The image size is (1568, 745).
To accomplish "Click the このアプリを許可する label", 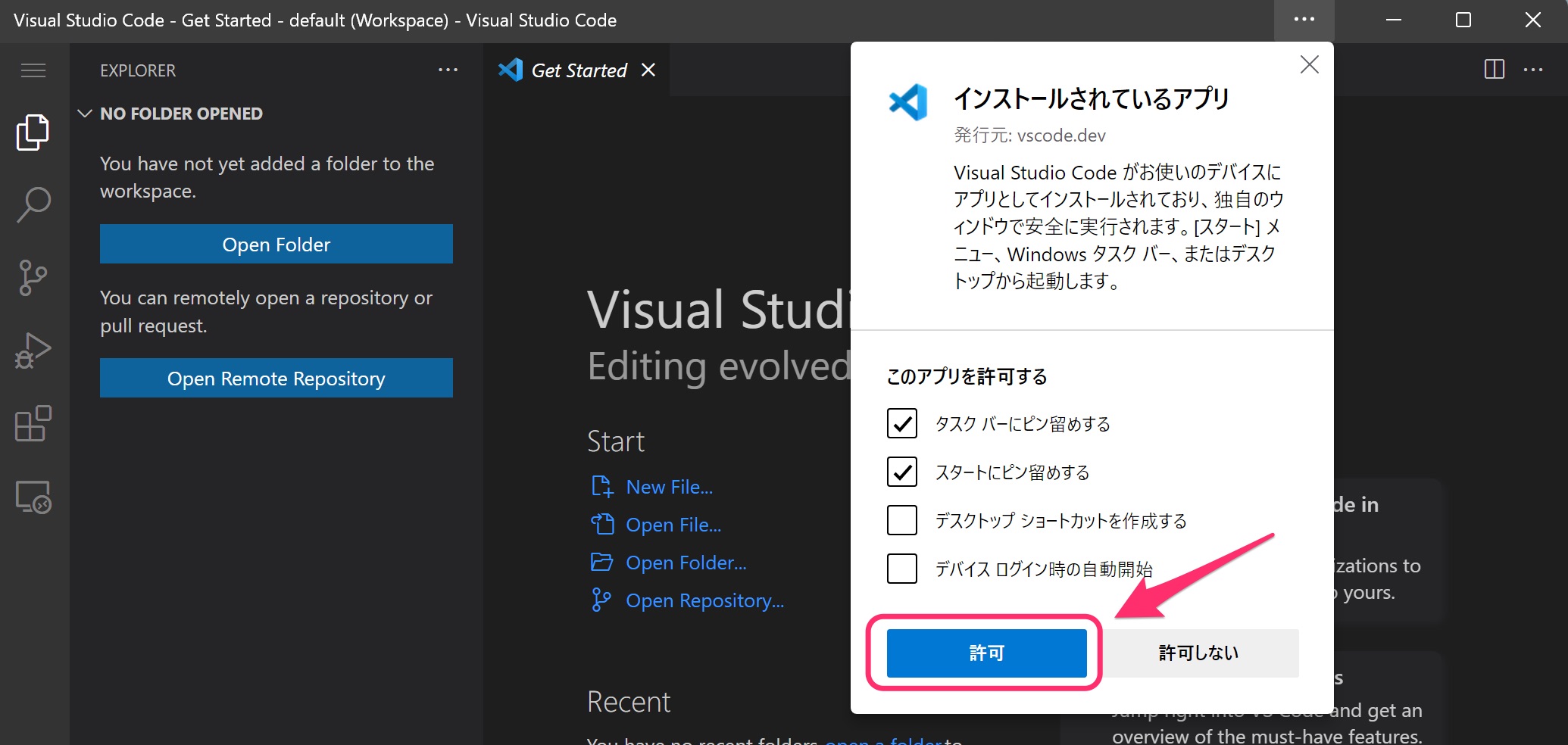I will coord(967,376).
